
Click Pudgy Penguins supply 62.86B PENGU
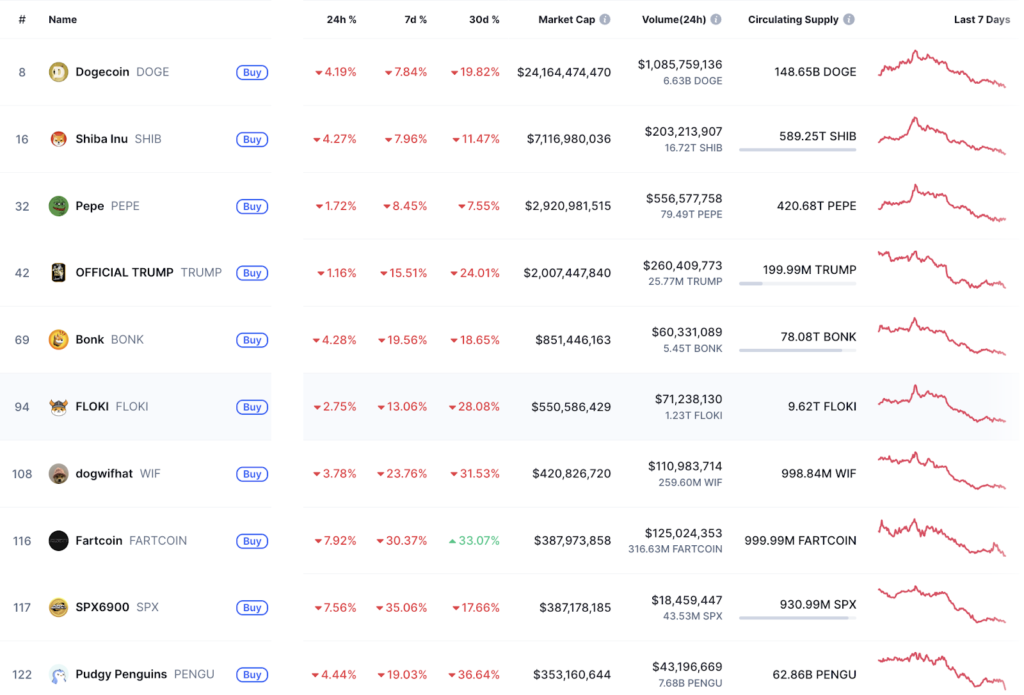tap(814, 675)
